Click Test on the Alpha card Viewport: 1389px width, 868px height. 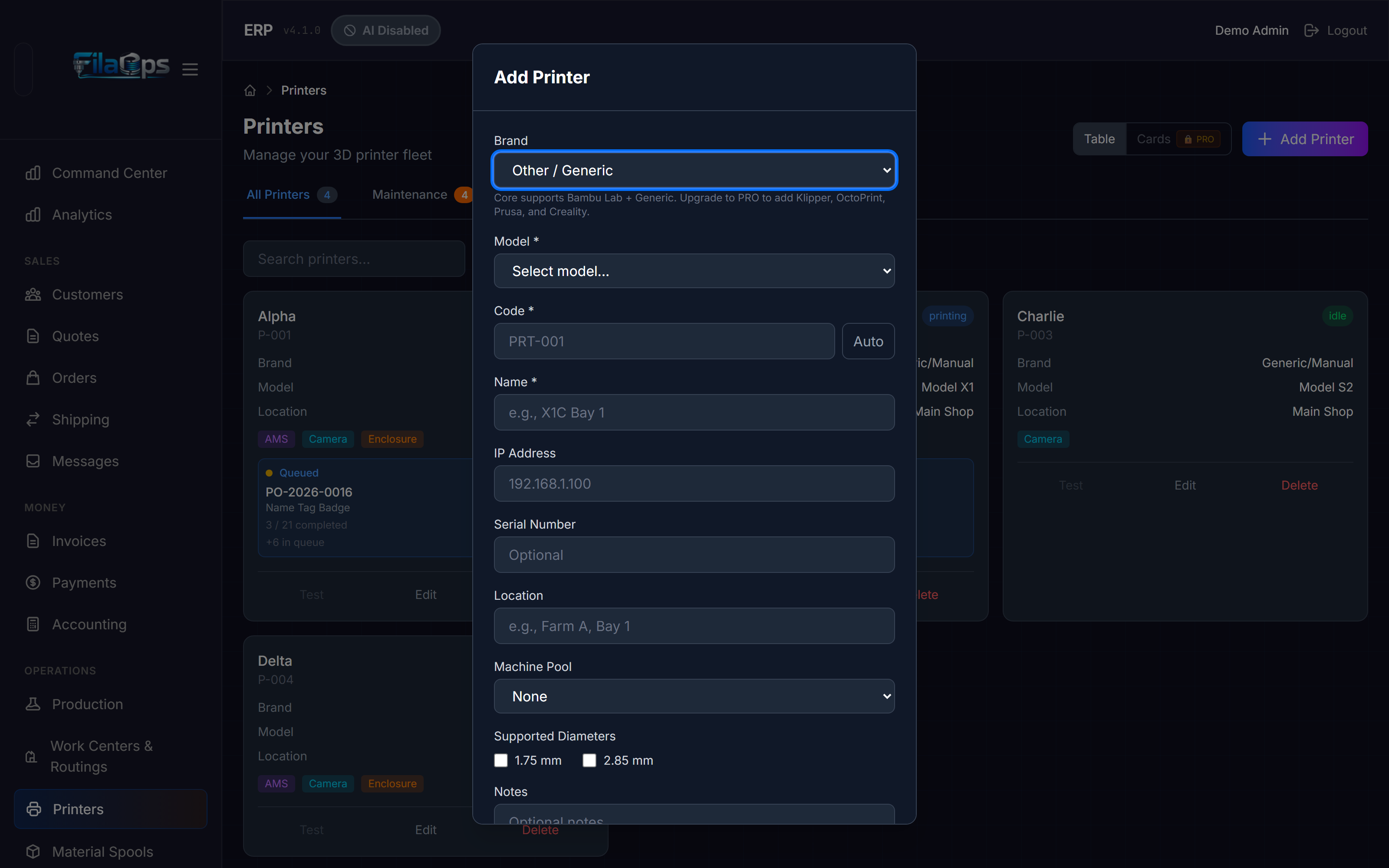311,594
